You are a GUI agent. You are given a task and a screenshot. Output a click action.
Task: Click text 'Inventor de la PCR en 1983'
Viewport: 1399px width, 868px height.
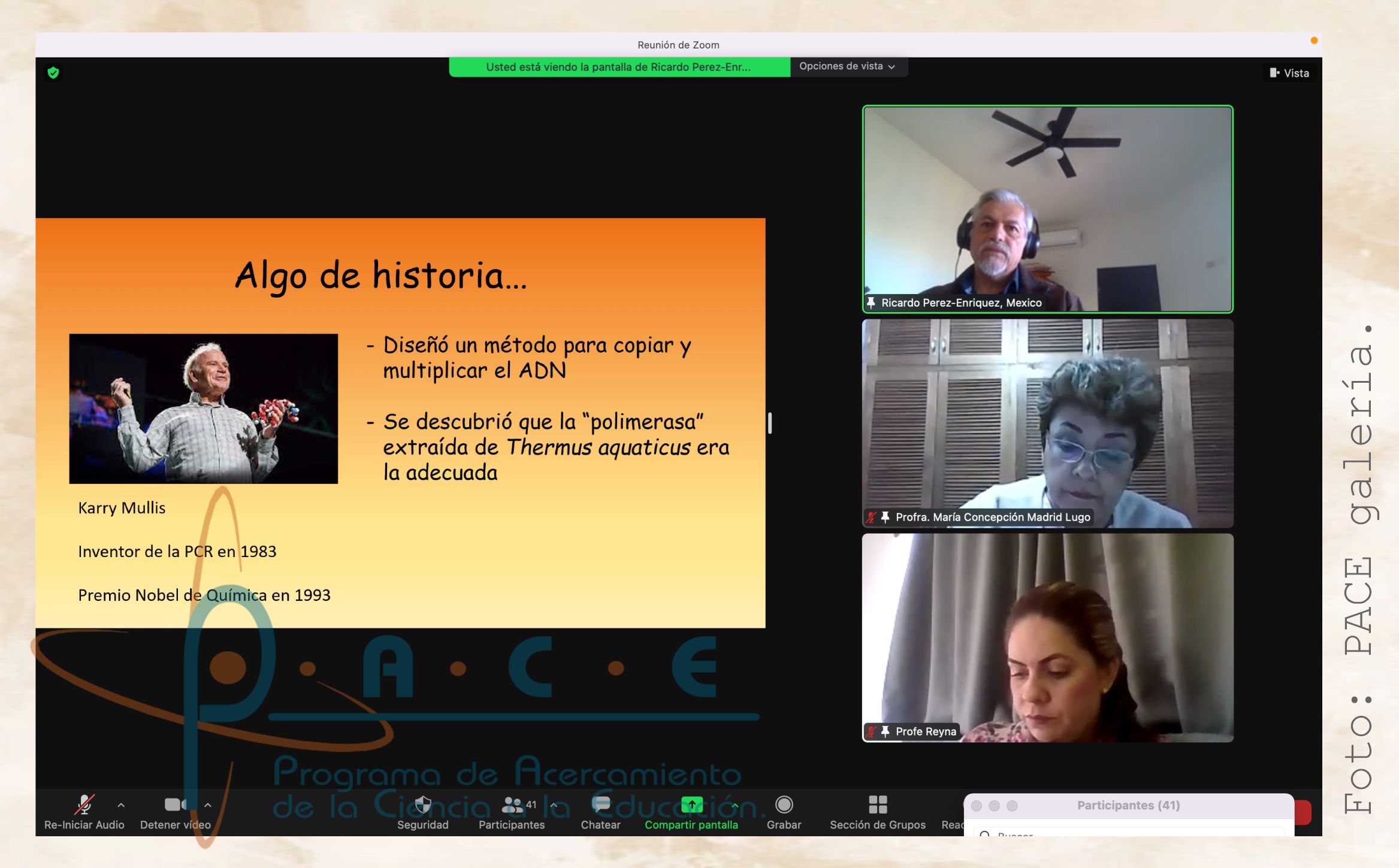pos(177,551)
